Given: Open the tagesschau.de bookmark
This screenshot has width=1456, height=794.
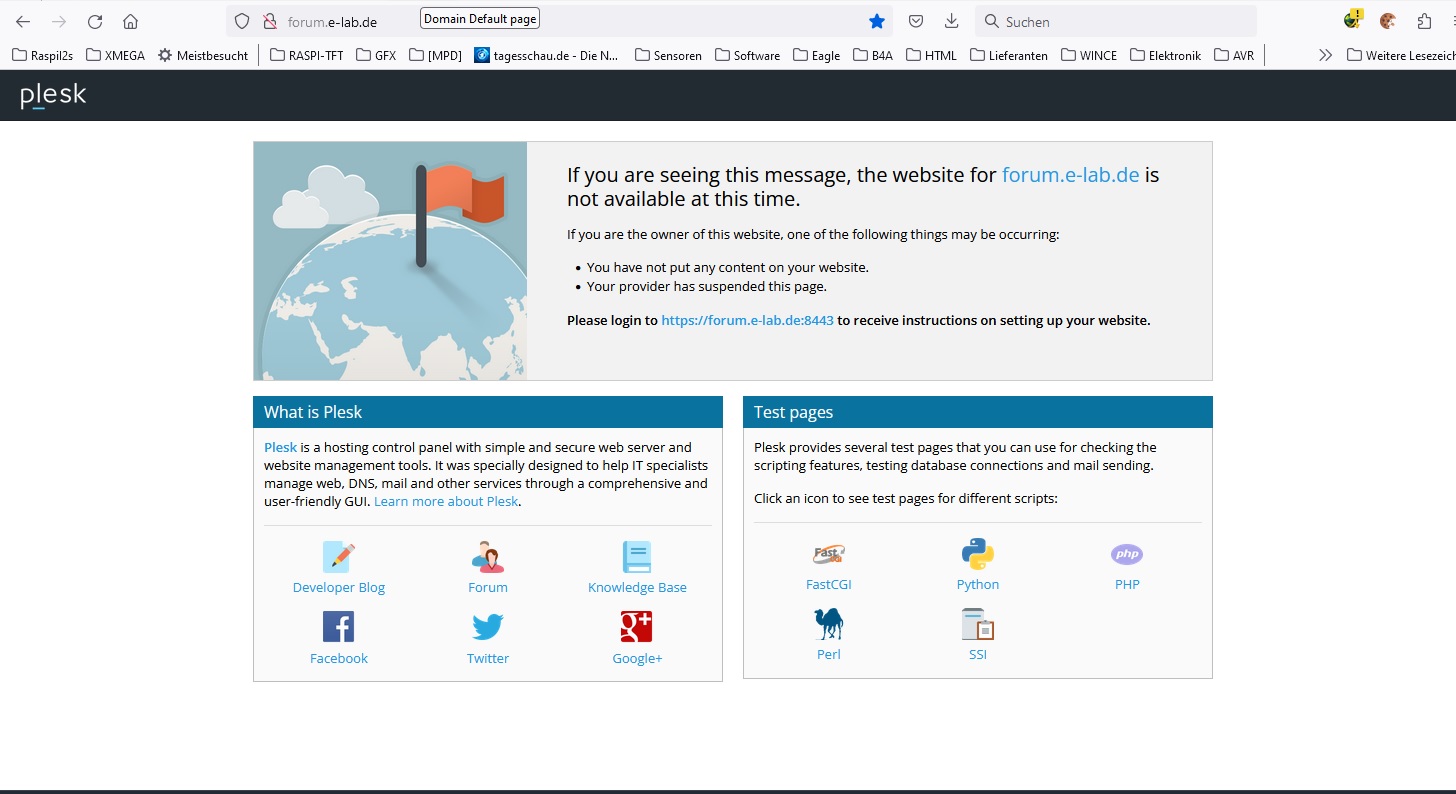Looking at the screenshot, I should point(546,55).
